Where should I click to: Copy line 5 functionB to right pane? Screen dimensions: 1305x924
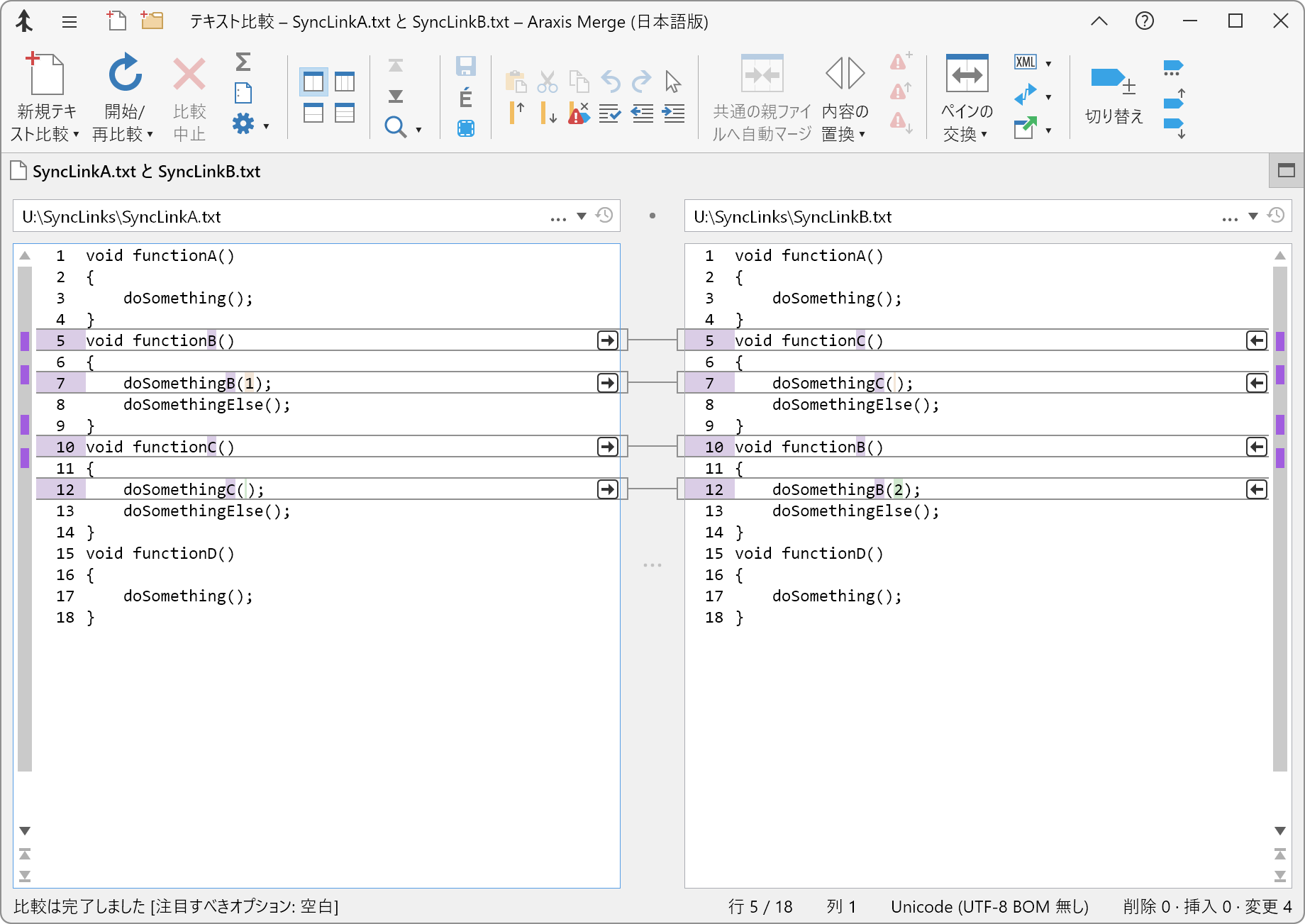608,340
